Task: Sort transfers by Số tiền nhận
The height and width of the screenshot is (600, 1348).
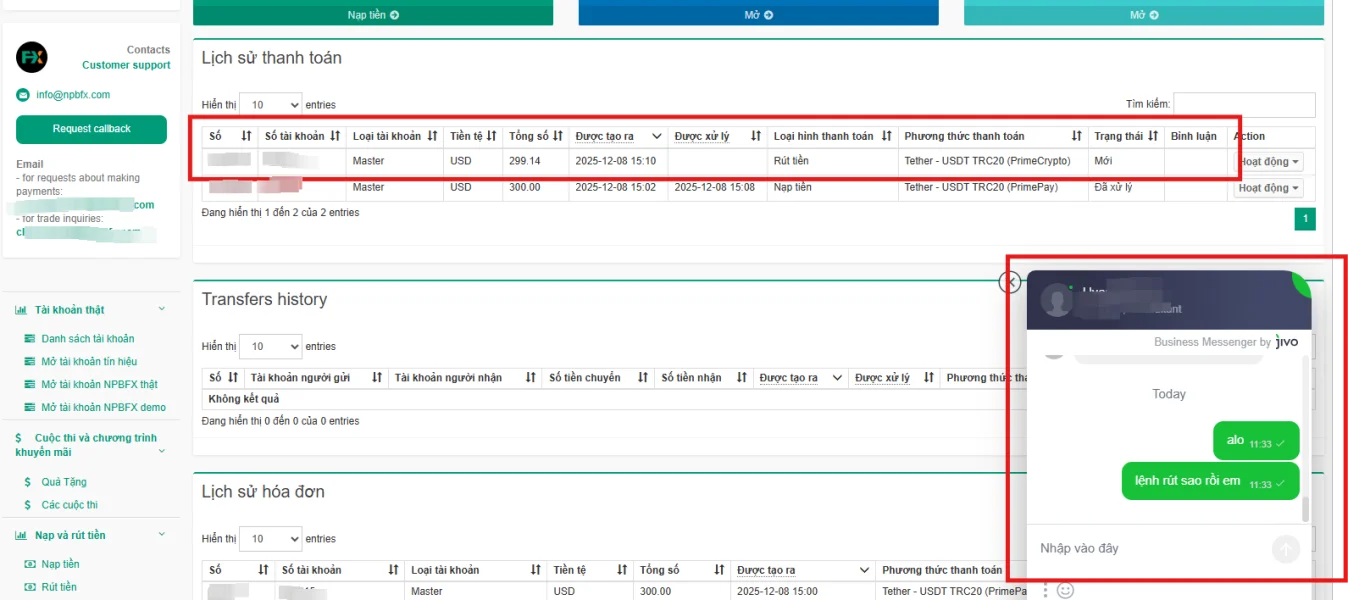Action: tap(741, 378)
